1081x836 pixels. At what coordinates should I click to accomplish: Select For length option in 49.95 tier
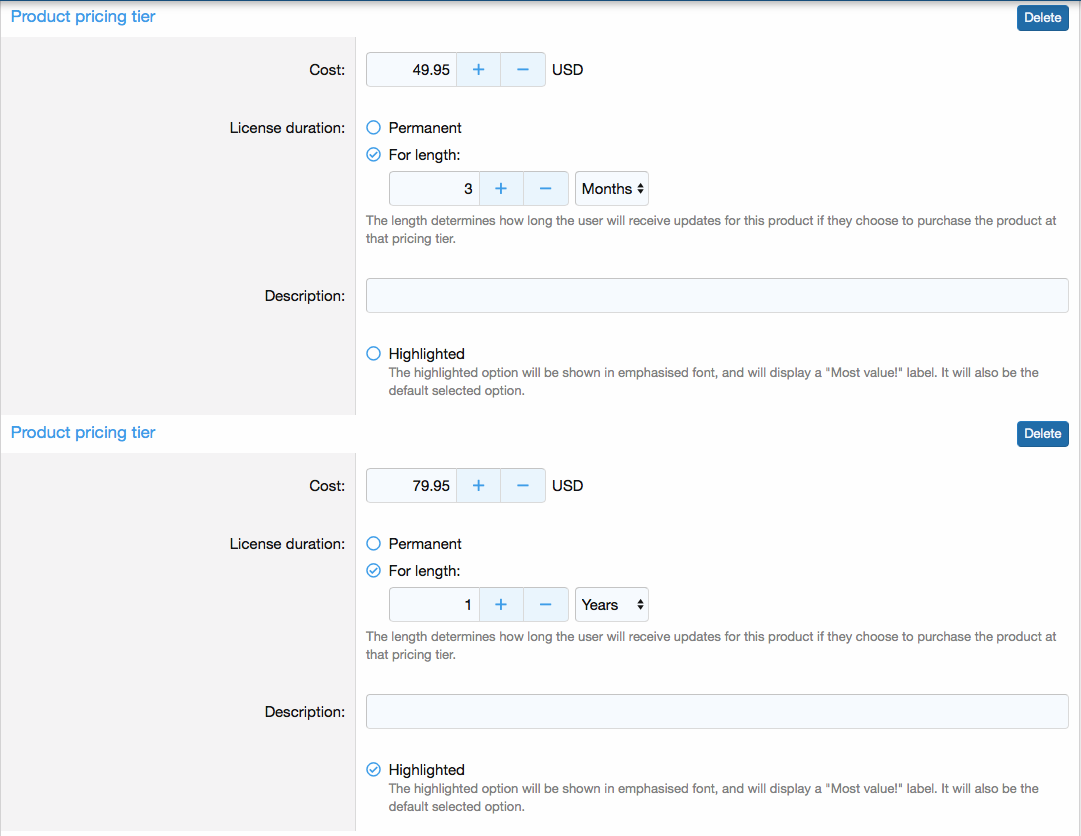(374, 154)
